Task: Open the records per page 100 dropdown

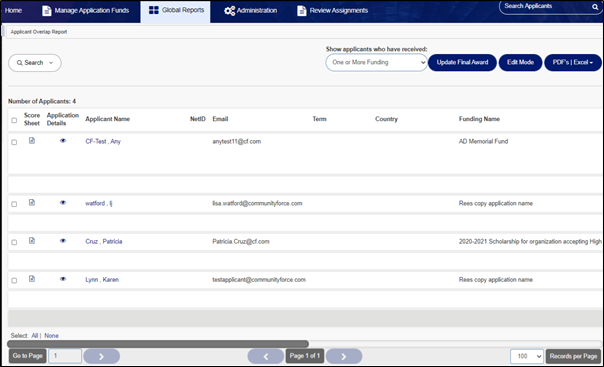Action: coord(527,356)
